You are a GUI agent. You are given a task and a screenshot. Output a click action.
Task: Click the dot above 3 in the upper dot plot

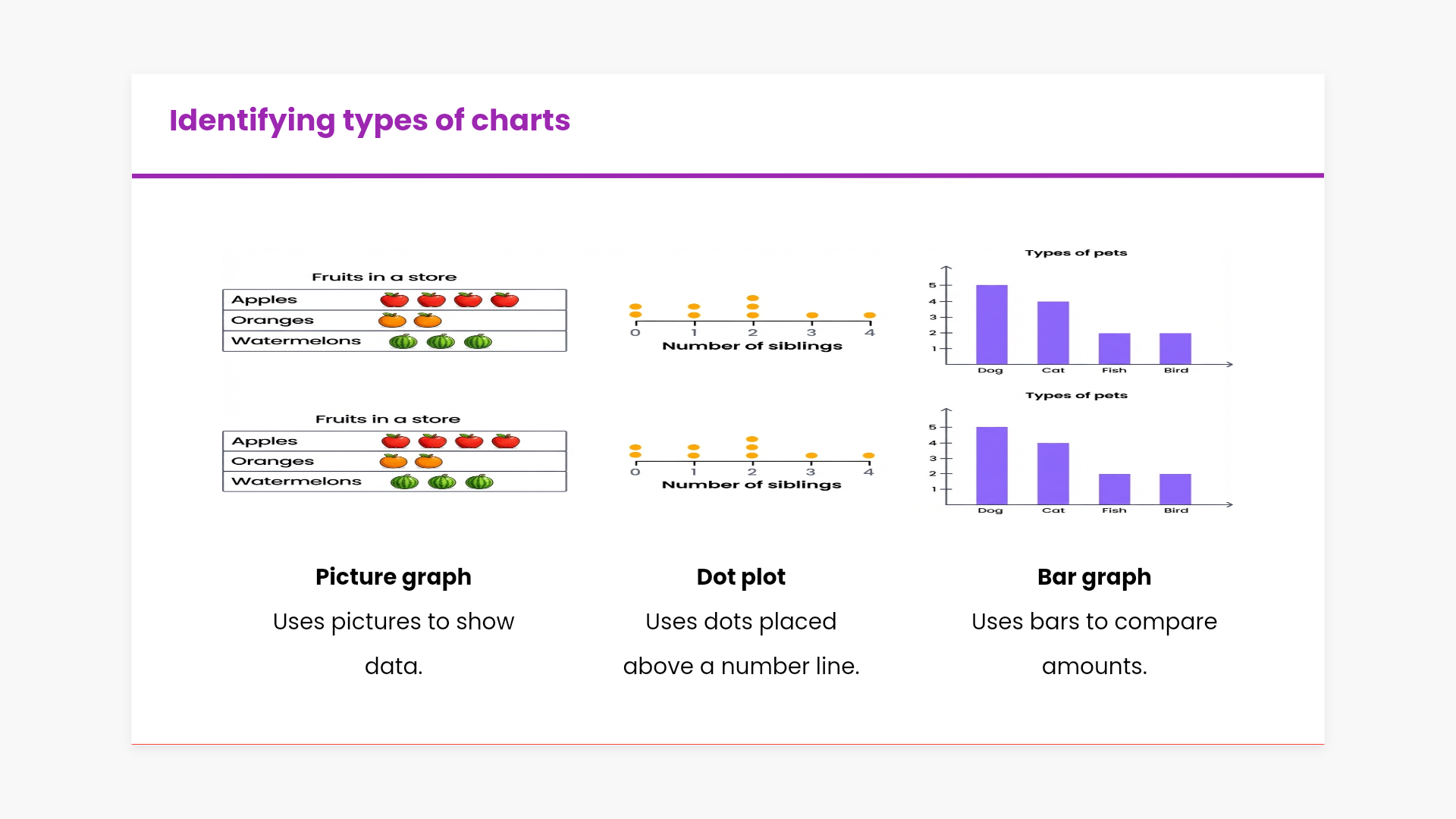click(812, 315)
